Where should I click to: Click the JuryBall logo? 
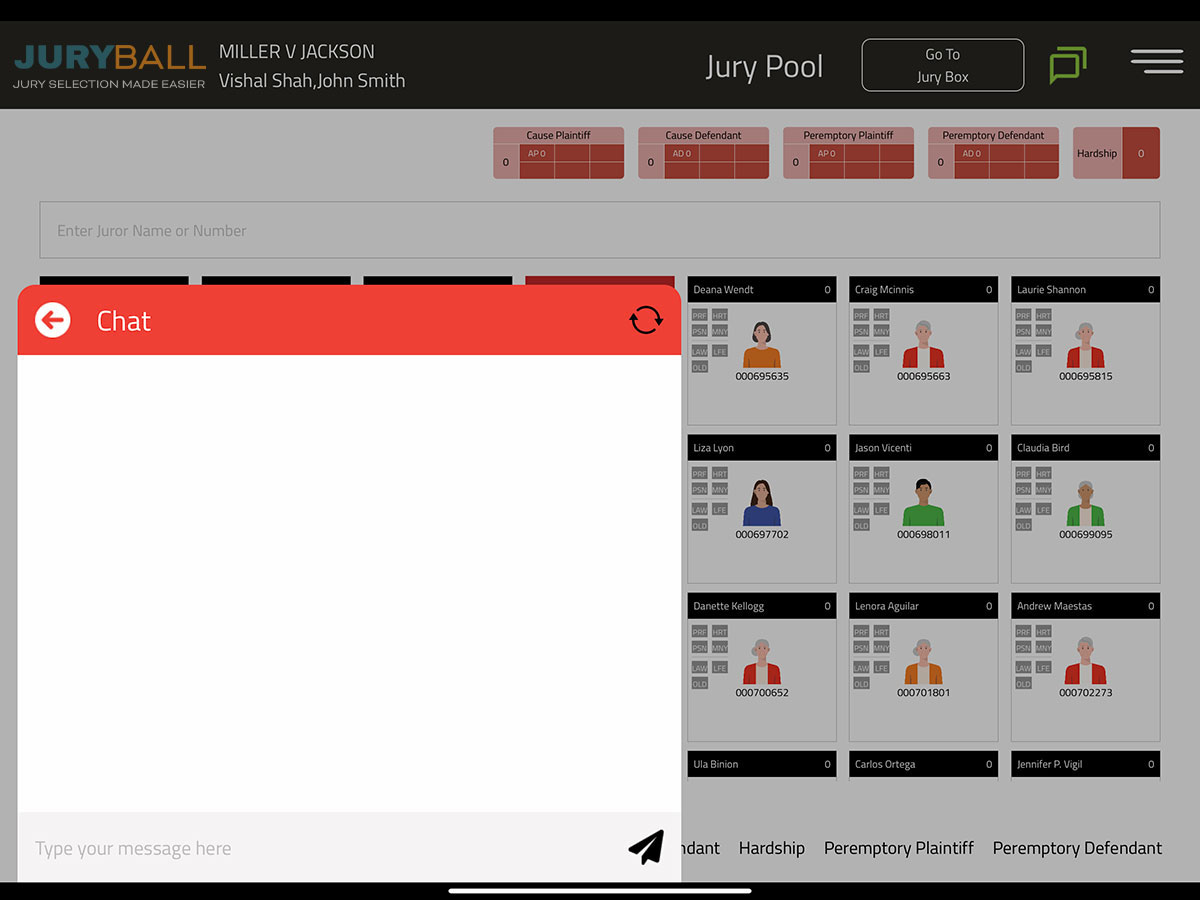click(109, 64)
